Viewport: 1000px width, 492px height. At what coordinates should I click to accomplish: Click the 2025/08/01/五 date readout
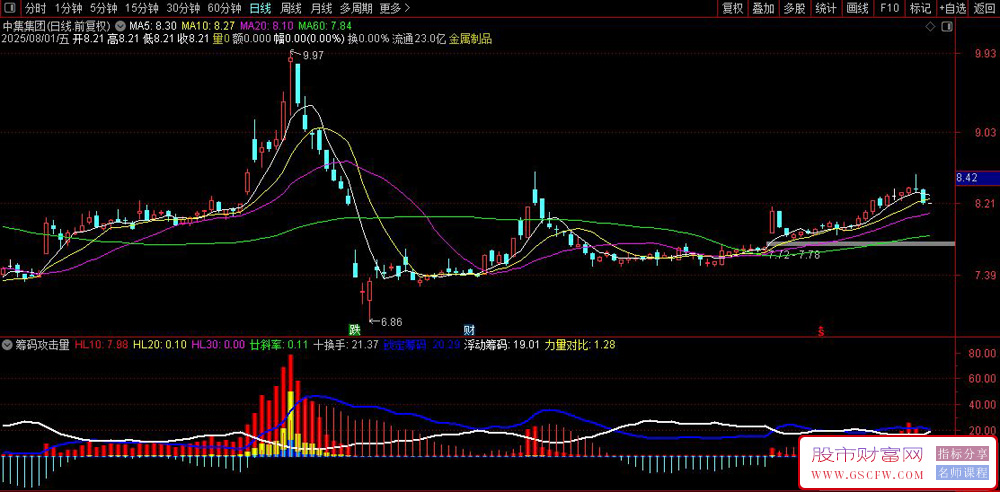[35, 39]
